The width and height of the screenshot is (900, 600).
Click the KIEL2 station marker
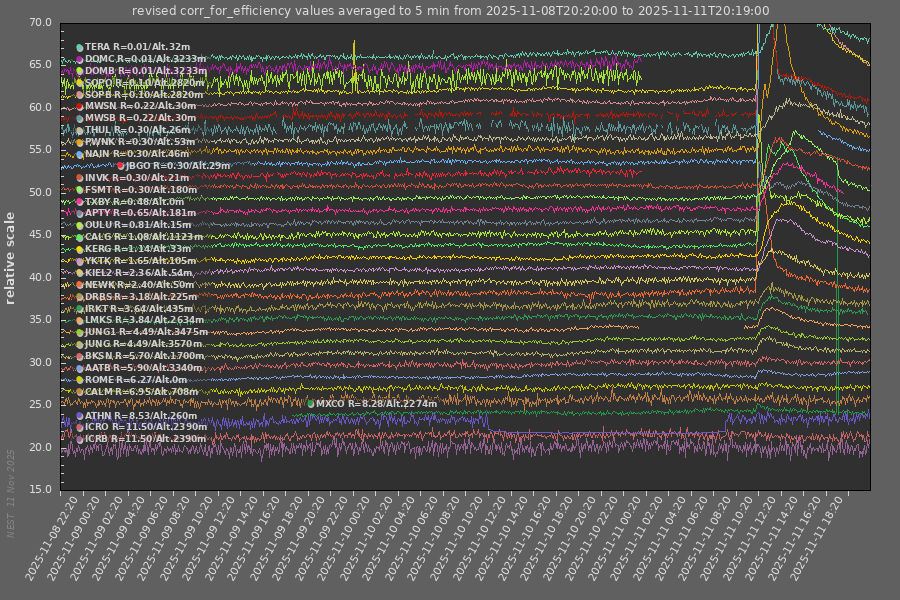(x=80, y=272)
